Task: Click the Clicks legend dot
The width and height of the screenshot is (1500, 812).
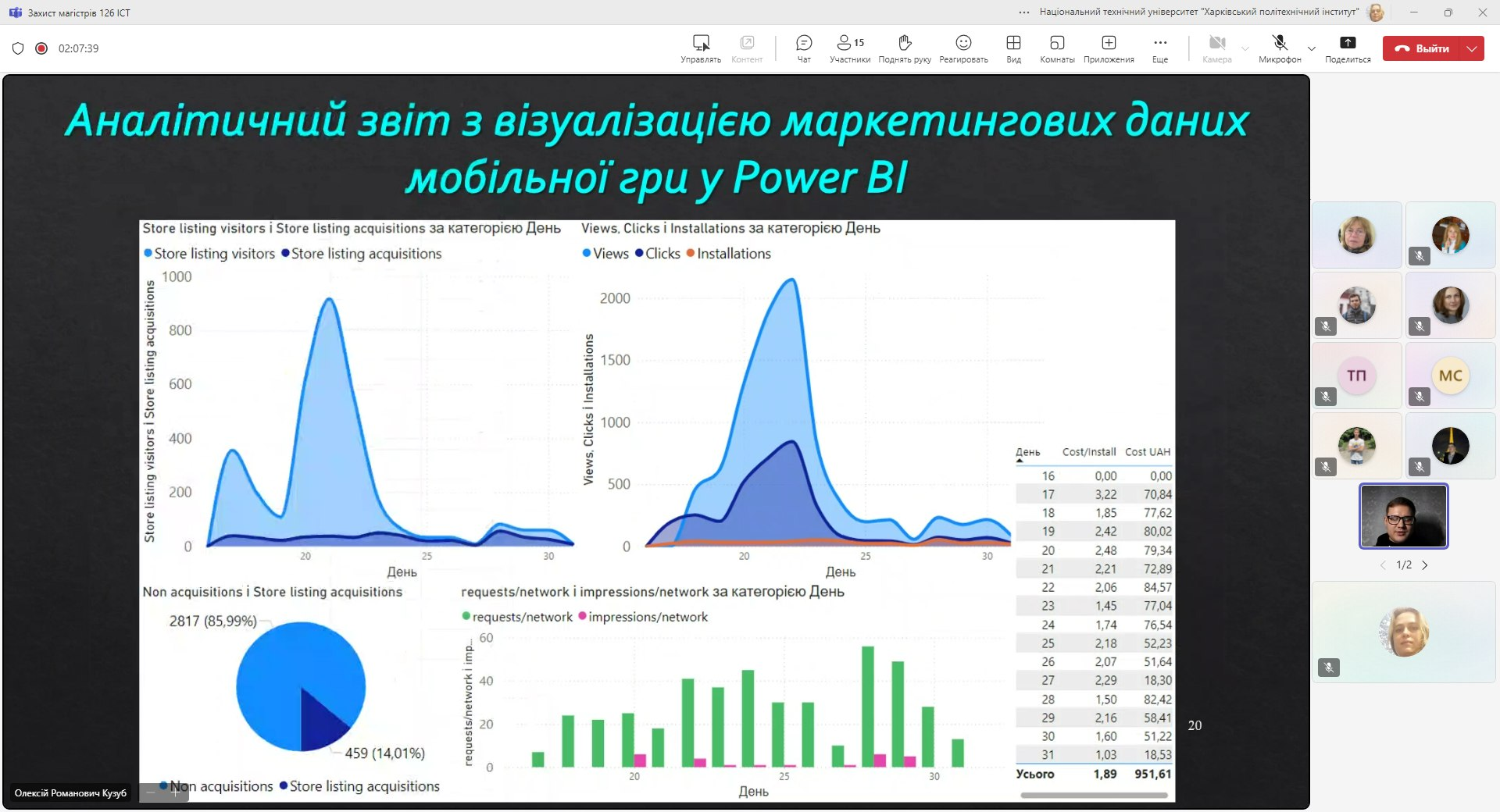Action: click(639, 253)
